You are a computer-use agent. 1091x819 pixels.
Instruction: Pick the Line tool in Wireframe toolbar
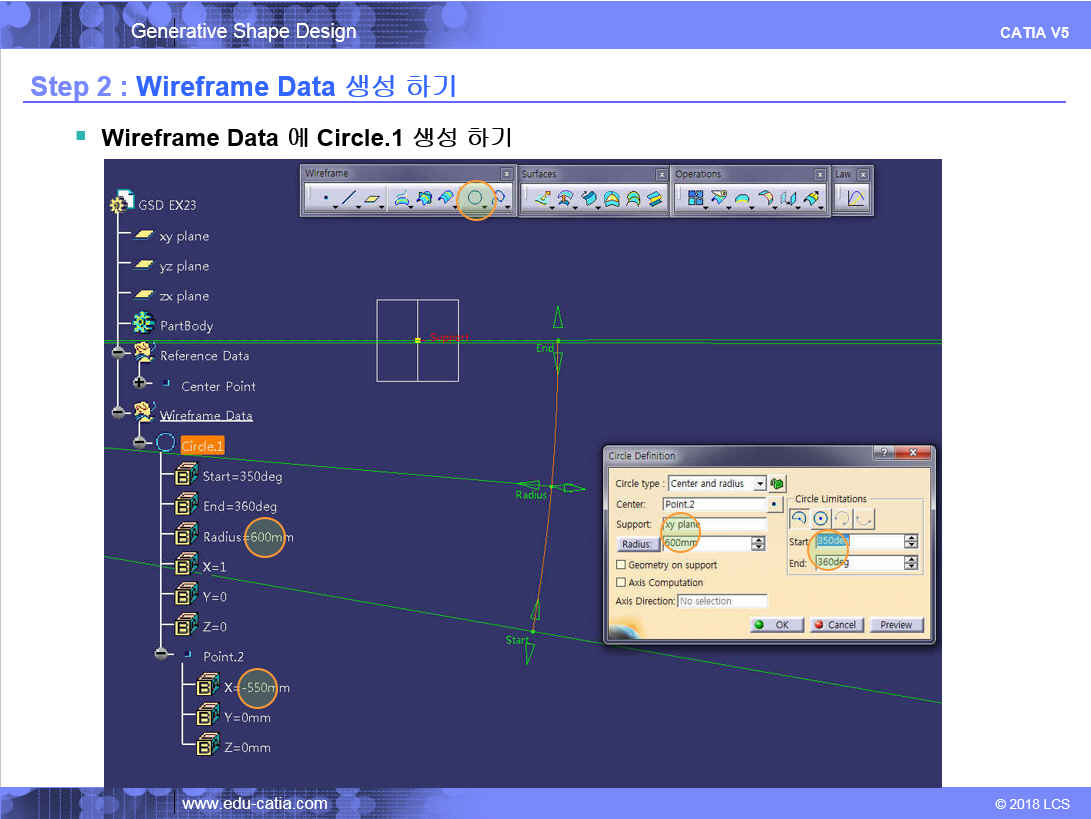coord(348,199)
